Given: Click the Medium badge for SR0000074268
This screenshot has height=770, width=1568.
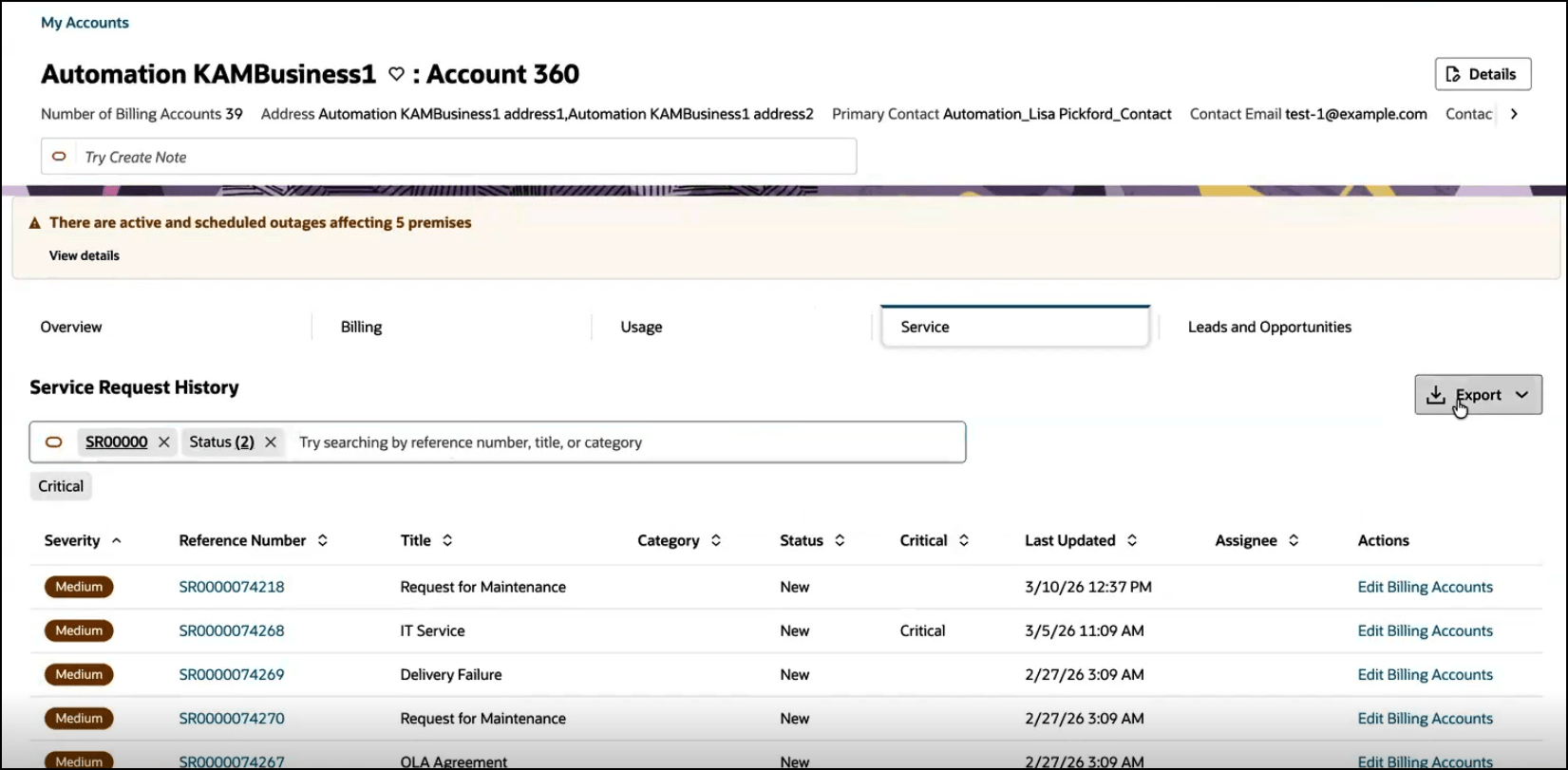Looking at the screenshot, I should click(79, 630).
